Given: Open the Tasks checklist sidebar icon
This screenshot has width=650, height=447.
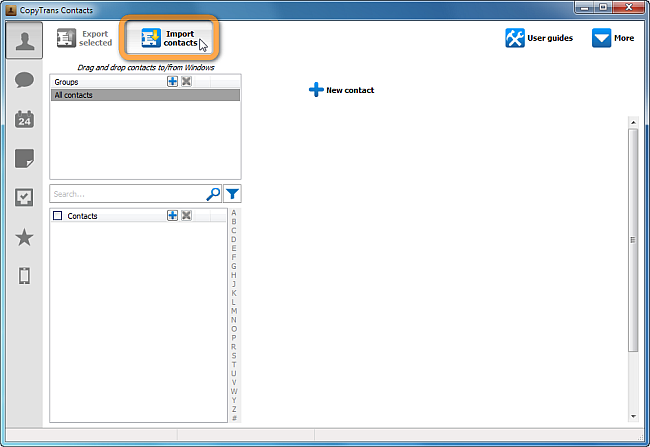Looking at the screenshot, I should [x=24, y=197].
